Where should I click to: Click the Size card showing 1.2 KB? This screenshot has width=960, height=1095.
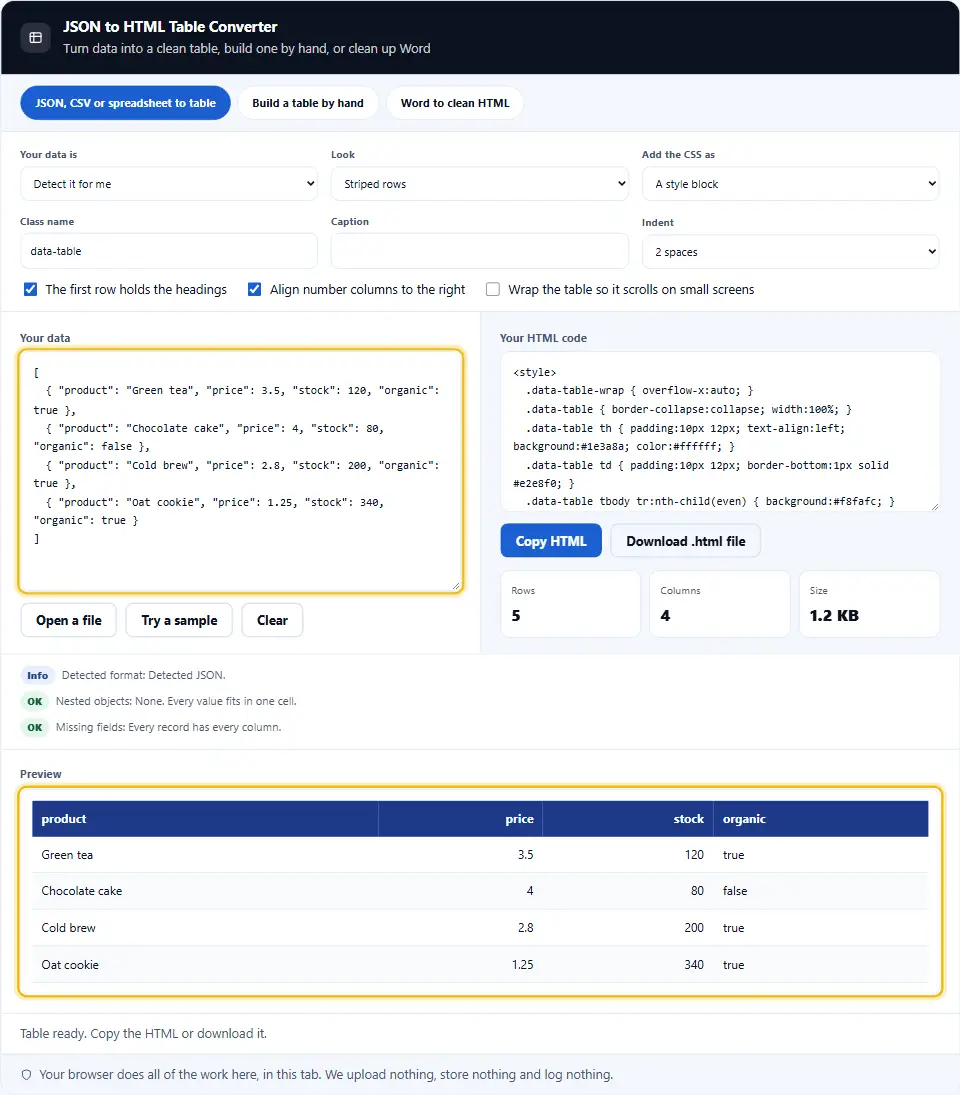(869, 604)
